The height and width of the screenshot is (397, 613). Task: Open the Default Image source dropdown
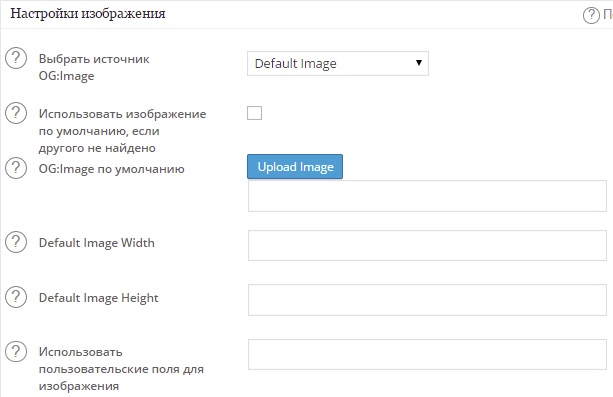click(x=338, y=63)
